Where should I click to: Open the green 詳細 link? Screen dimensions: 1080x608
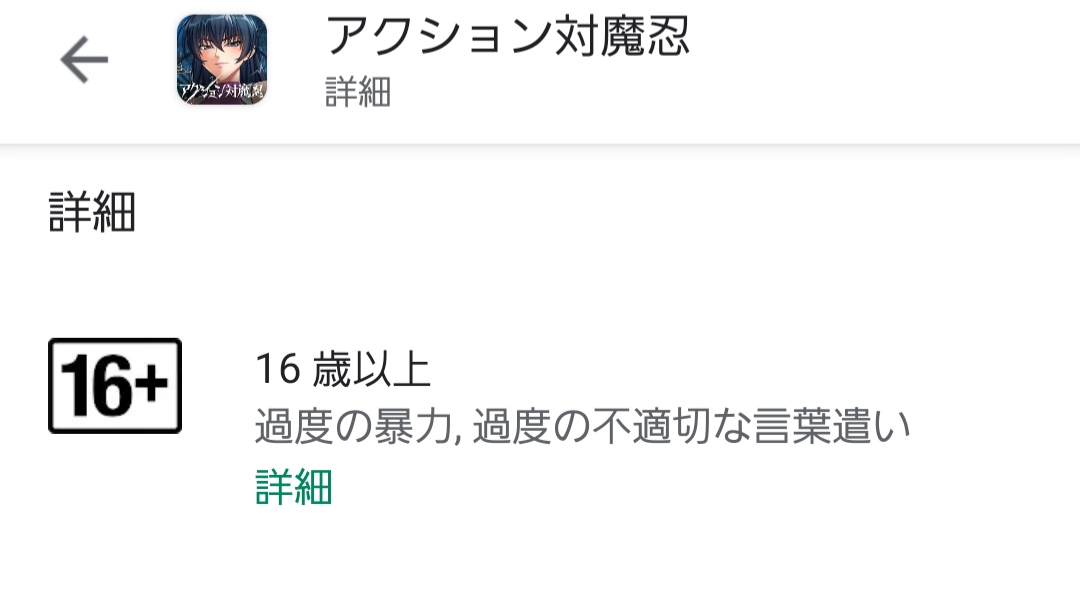pyautogui.click(x=294, y=486)
